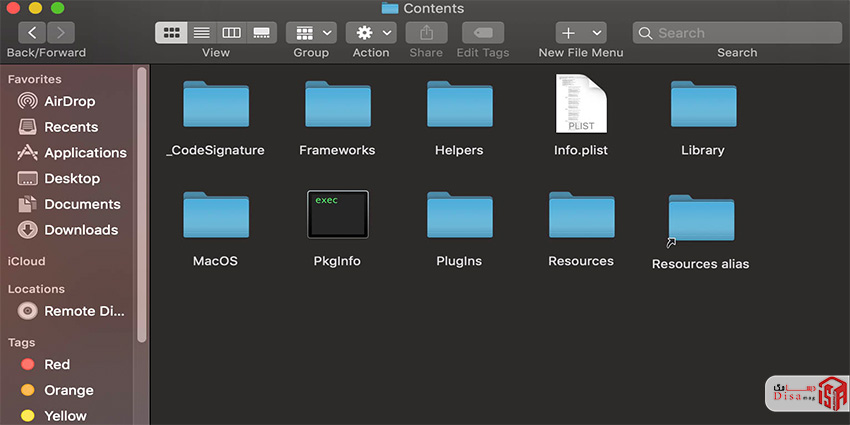Open AirDrop in the sidebar

tap(69, 101)
